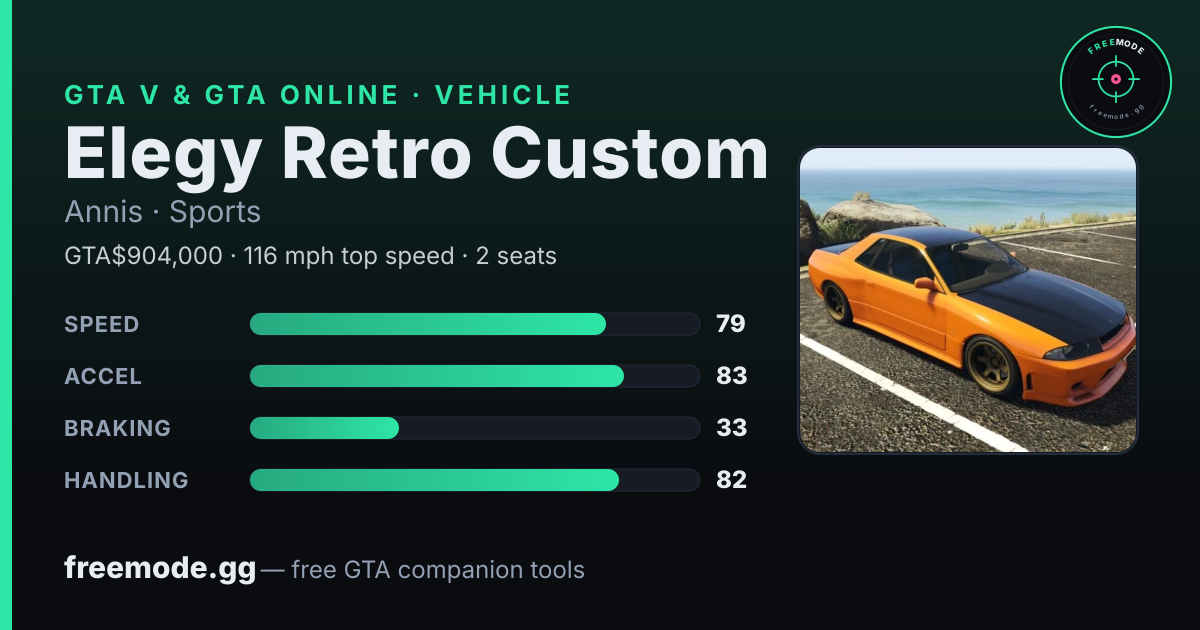Screen dimensions: 1200x630
Task: Click the SPEED stat bar
Action: (474, 324)
